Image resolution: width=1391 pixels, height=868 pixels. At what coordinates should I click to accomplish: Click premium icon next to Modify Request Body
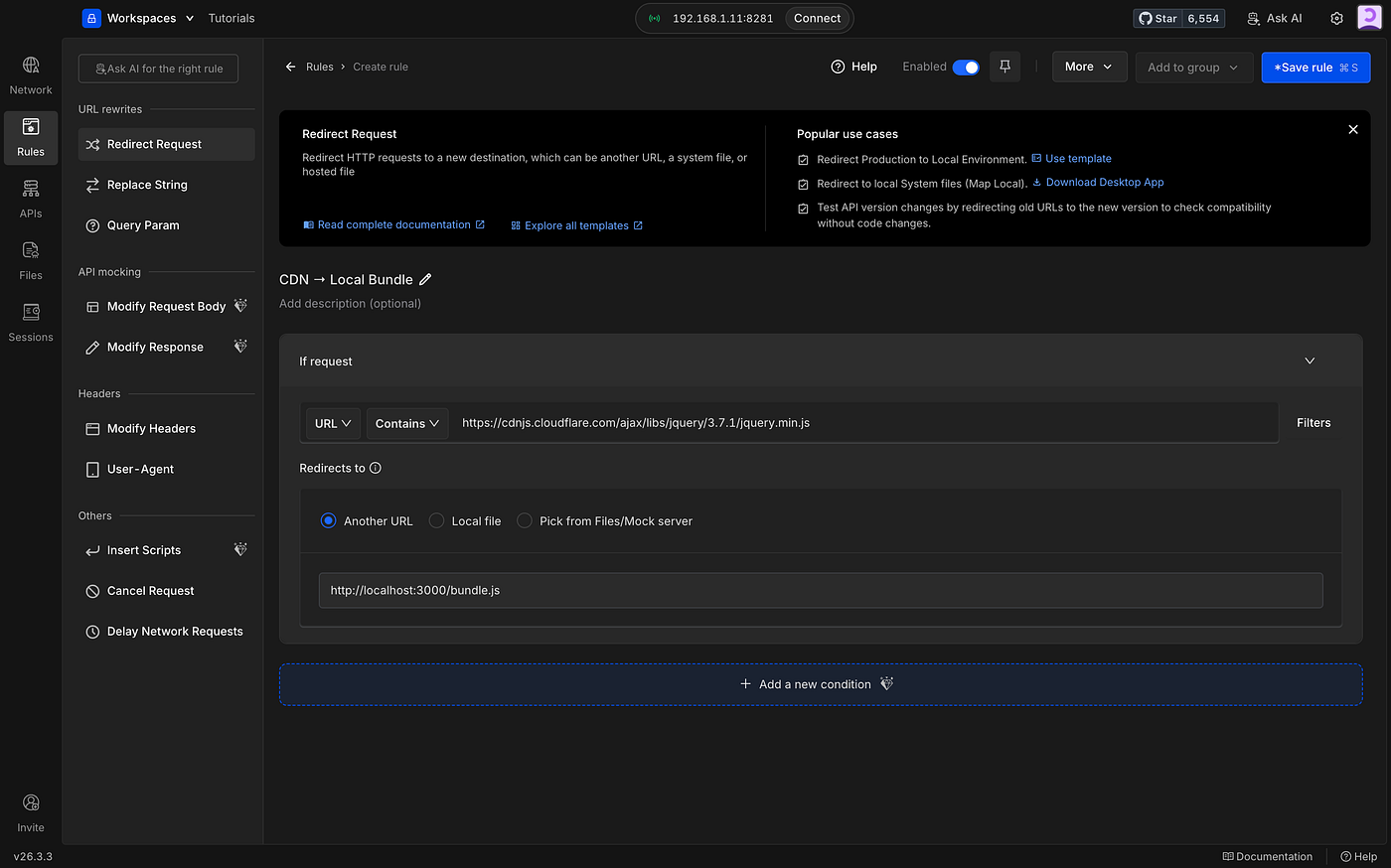(240, 306)
